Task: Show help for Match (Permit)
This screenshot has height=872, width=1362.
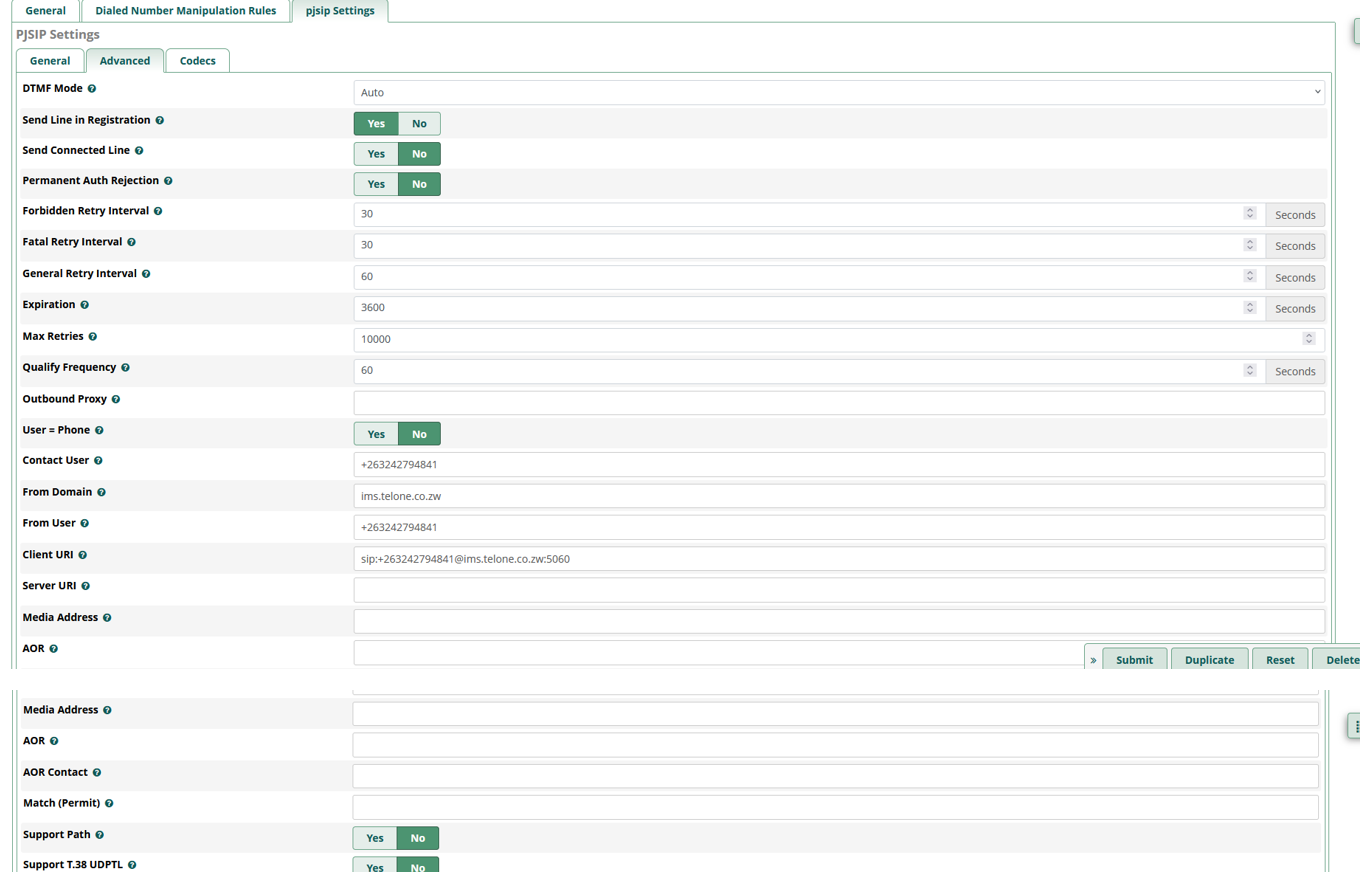Action: point(109,804)
